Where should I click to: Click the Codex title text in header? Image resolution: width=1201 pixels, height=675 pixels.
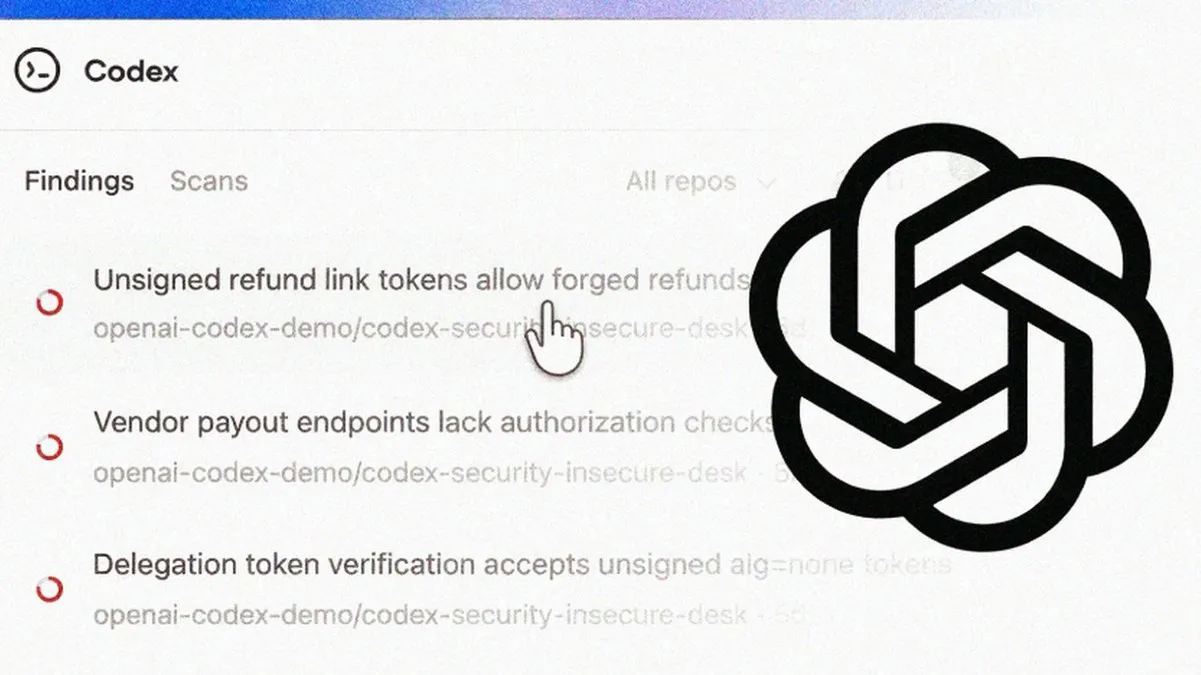coord(131,72)
